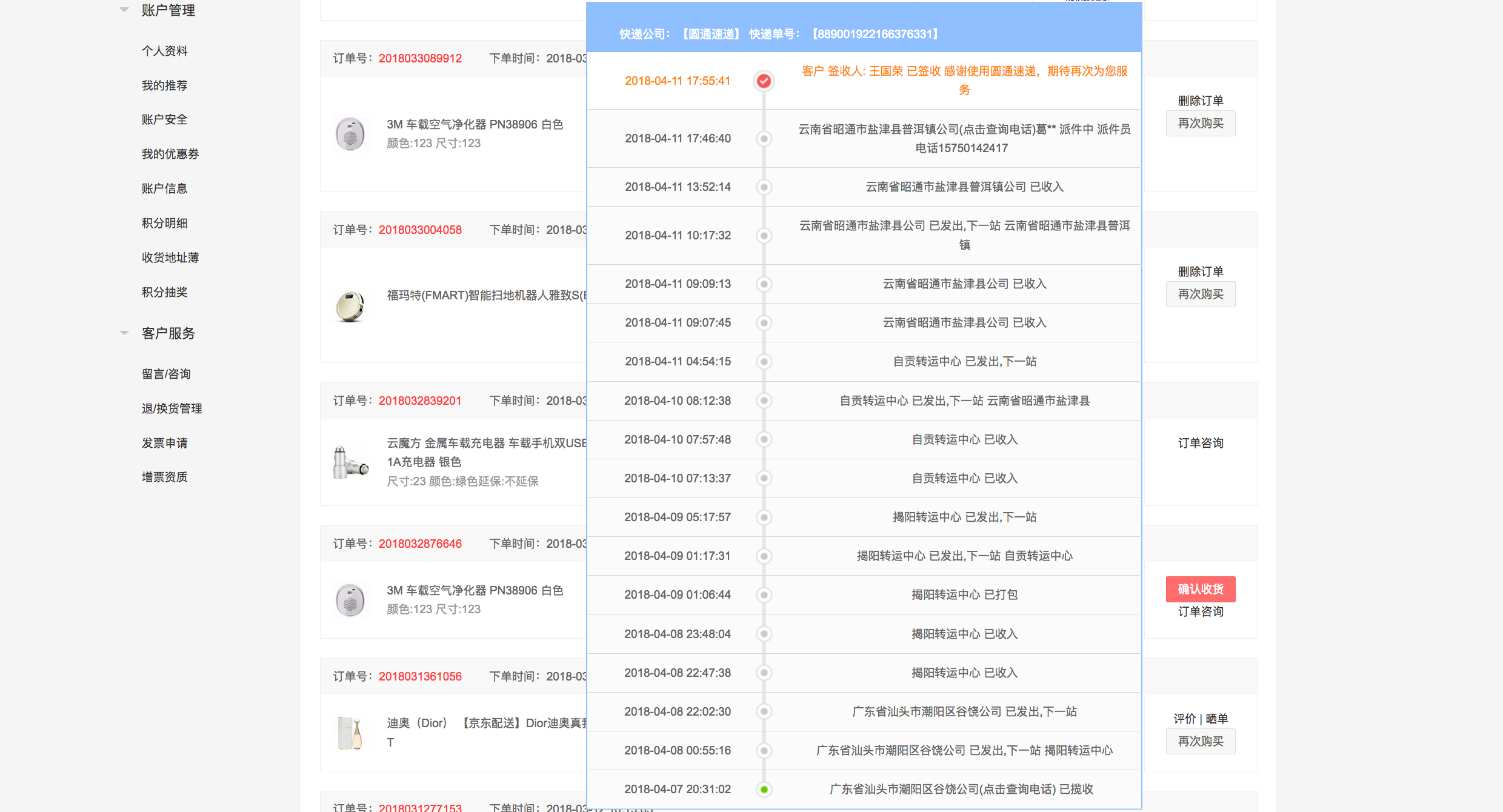Open 福玛特(FMART) robot vacuum product title

(487, 295)
